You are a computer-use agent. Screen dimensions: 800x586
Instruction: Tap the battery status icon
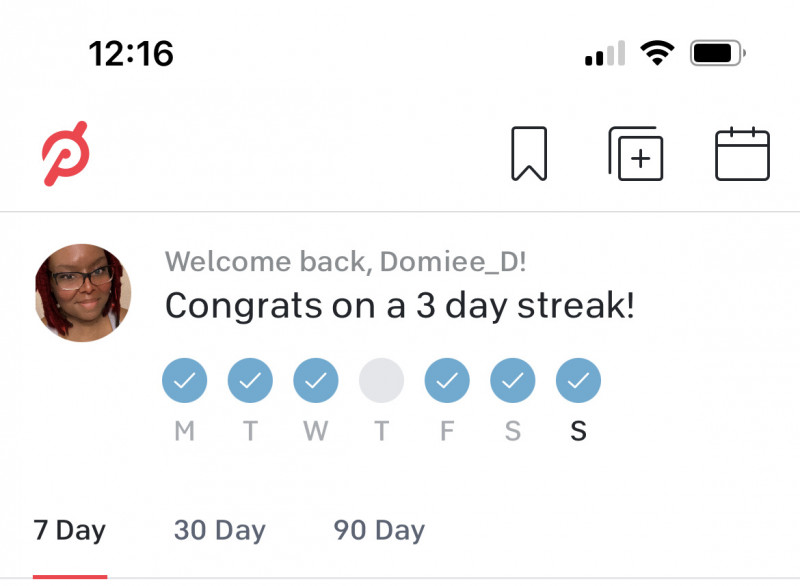point(718,52)
